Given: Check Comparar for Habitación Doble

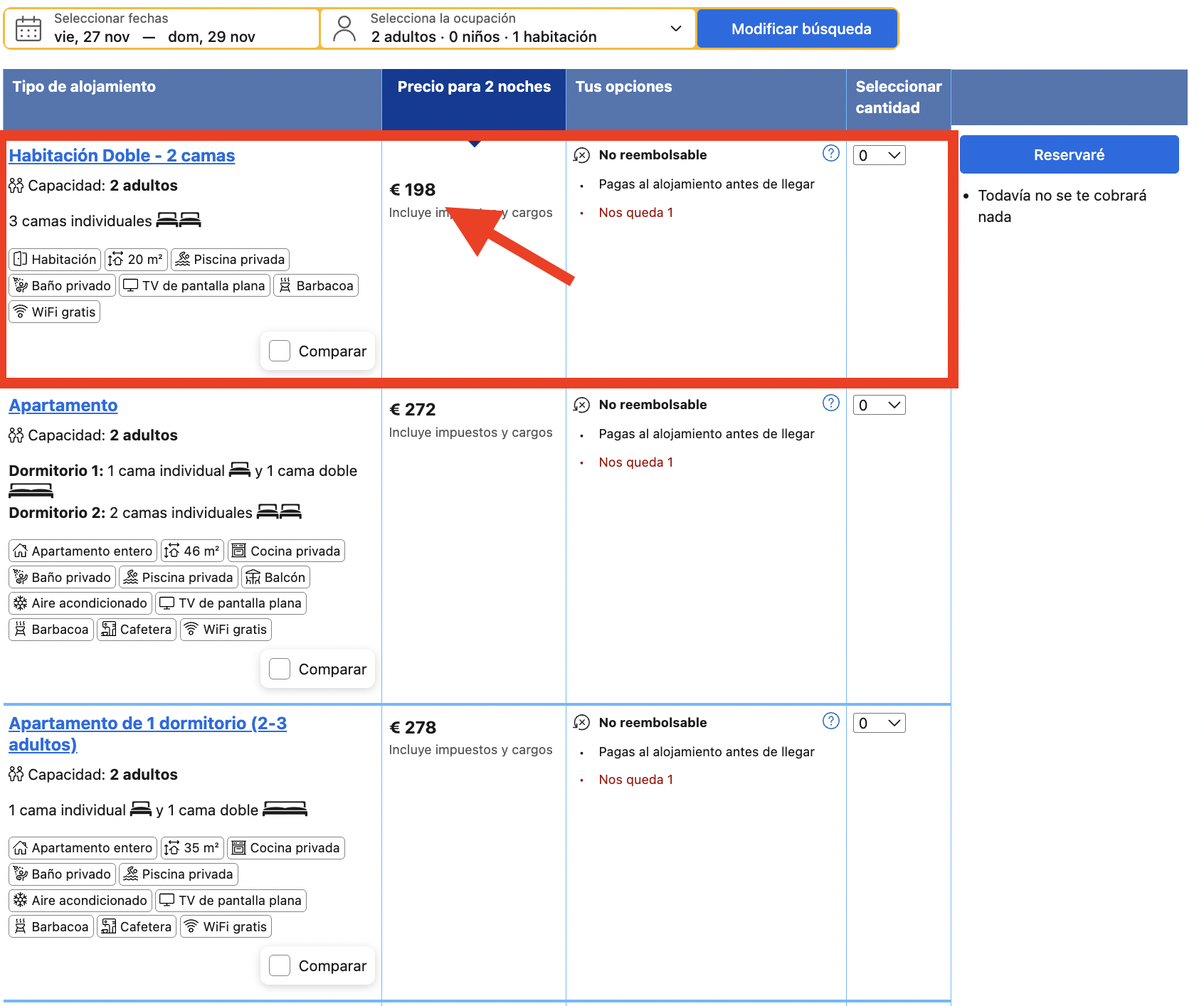Looking at the screenshot, I should pyautogui.click(x=280, y=351).
